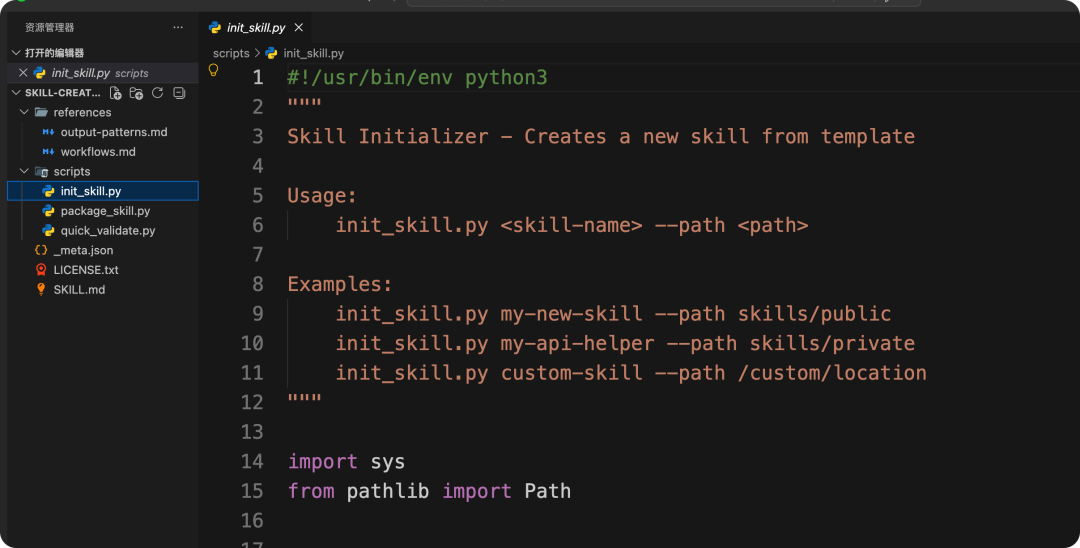Open workflows.md file
The width and height of the screenshot is (1080, 548).
[x=98, y=151]
